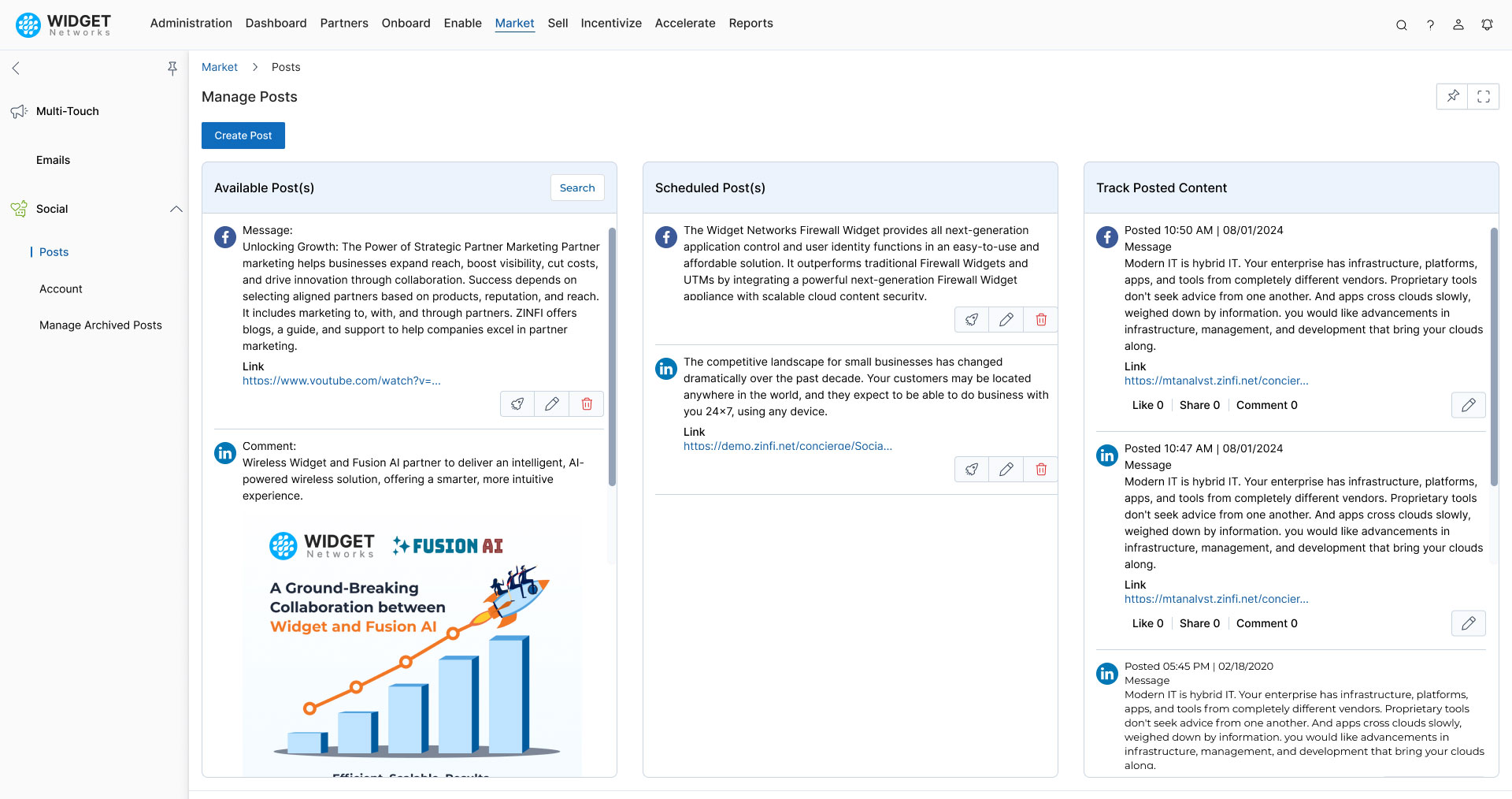The width and height of the screenshot is (1512, 799).
Task: Send the Facebook post in Available Posts
Action: click(x=517, y=403)
